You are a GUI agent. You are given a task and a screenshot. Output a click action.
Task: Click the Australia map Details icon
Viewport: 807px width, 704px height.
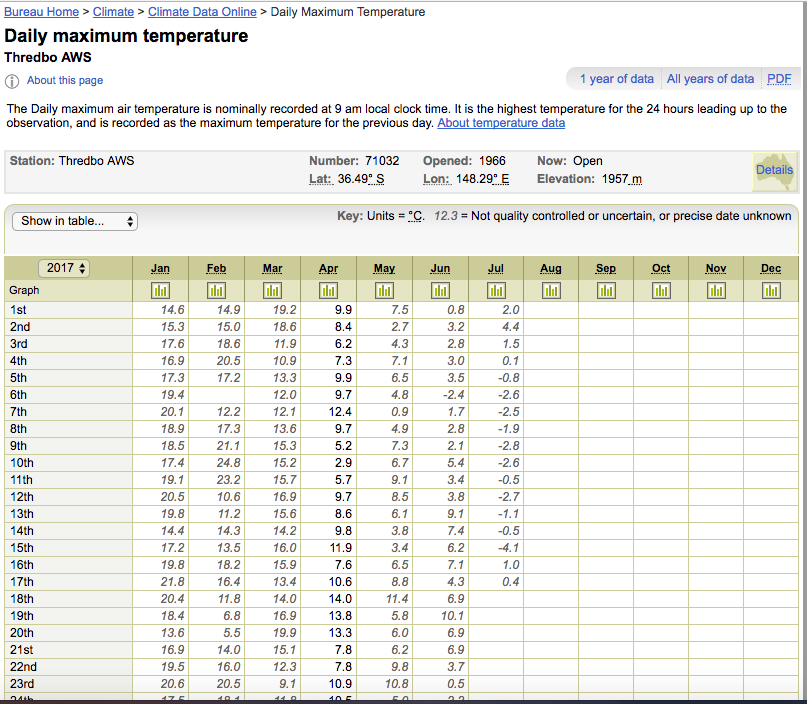coord(773,170)
